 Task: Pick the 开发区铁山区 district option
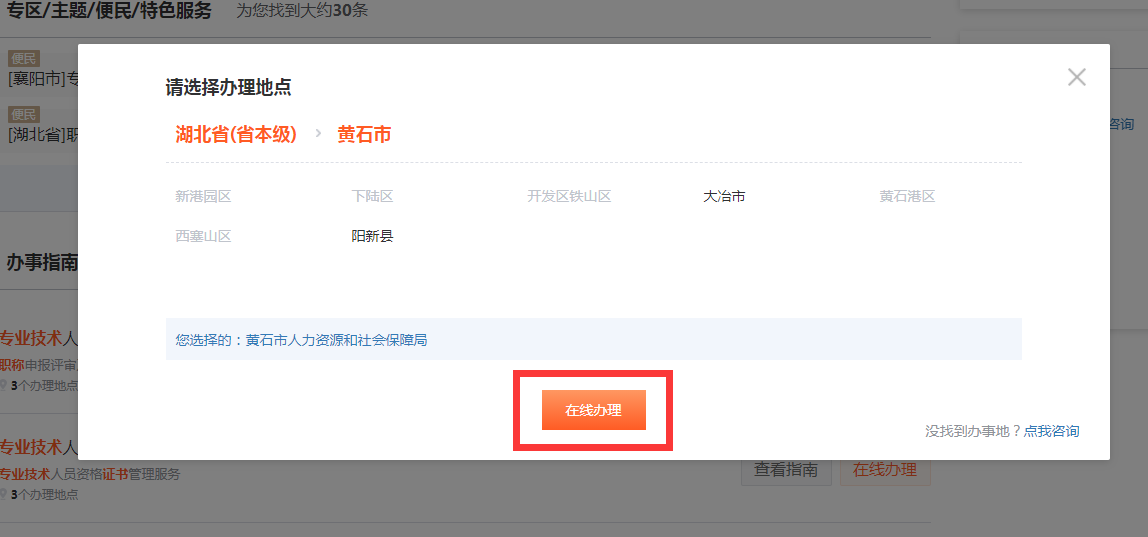pyautogui.click(x=569, y=197)
